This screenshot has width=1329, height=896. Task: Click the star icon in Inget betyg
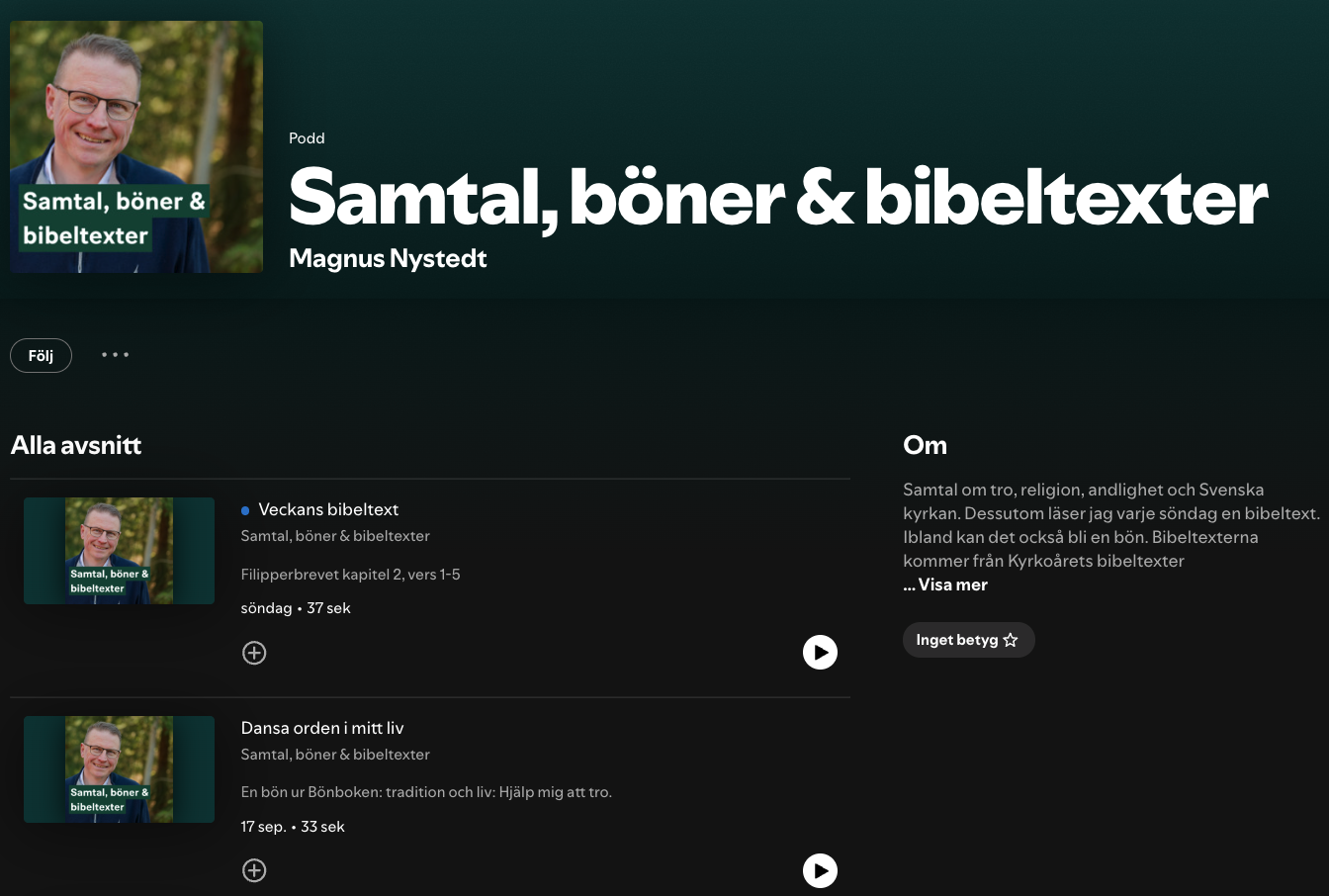(x=1011, y=640)
